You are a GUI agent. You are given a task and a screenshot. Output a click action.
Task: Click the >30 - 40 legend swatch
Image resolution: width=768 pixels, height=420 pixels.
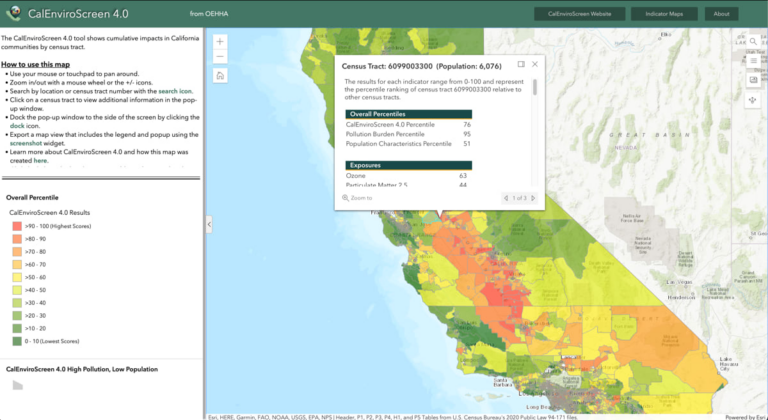click(x=17, y=303)
